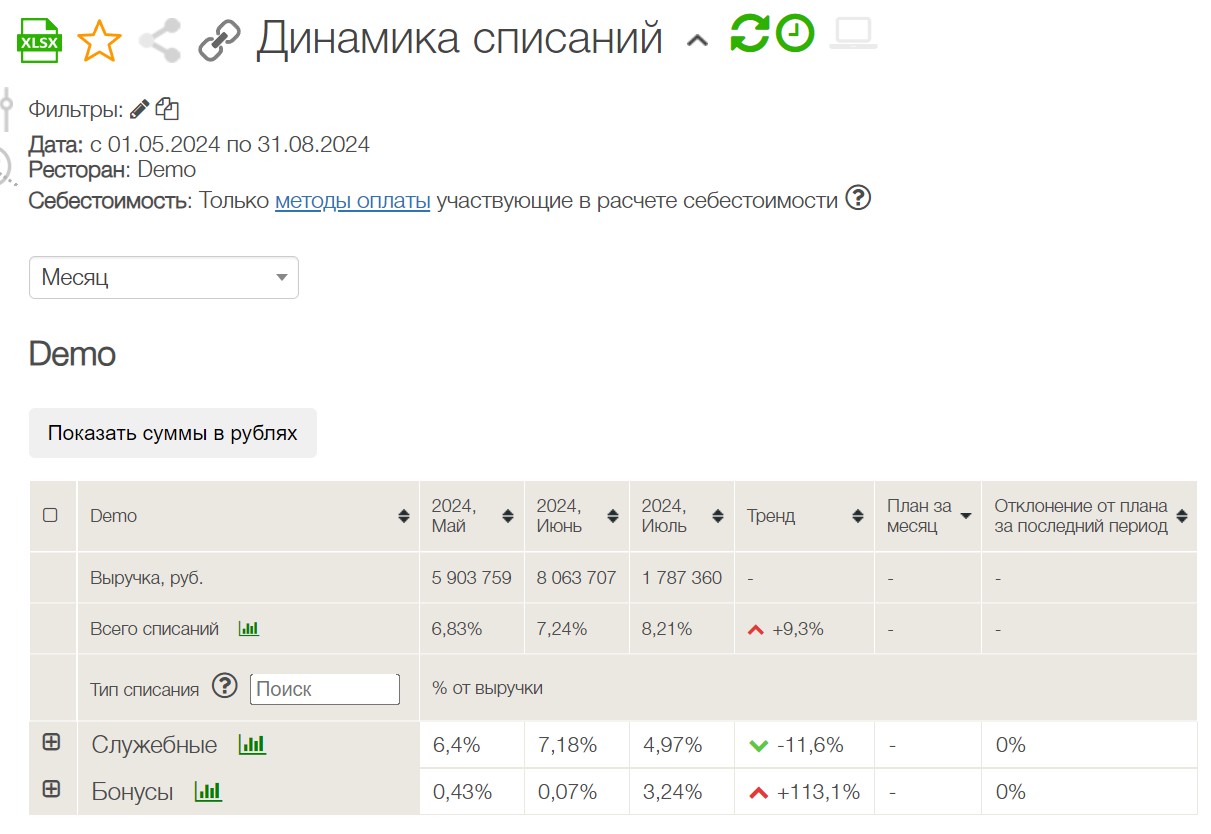Copy filters using the duplicate icon
1211x834 pixels.
167,109
